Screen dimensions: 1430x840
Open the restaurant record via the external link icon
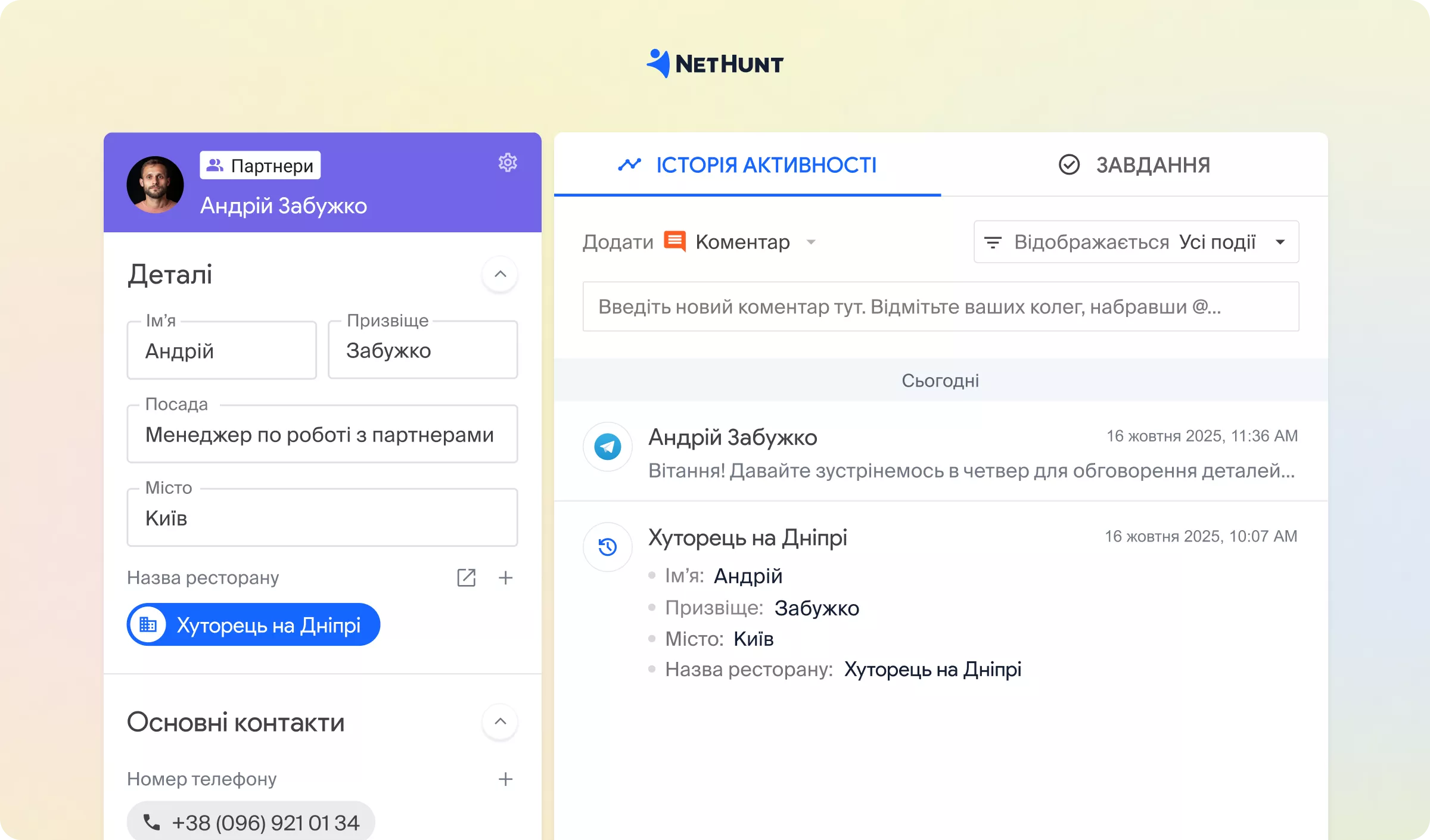coord(467,577)
